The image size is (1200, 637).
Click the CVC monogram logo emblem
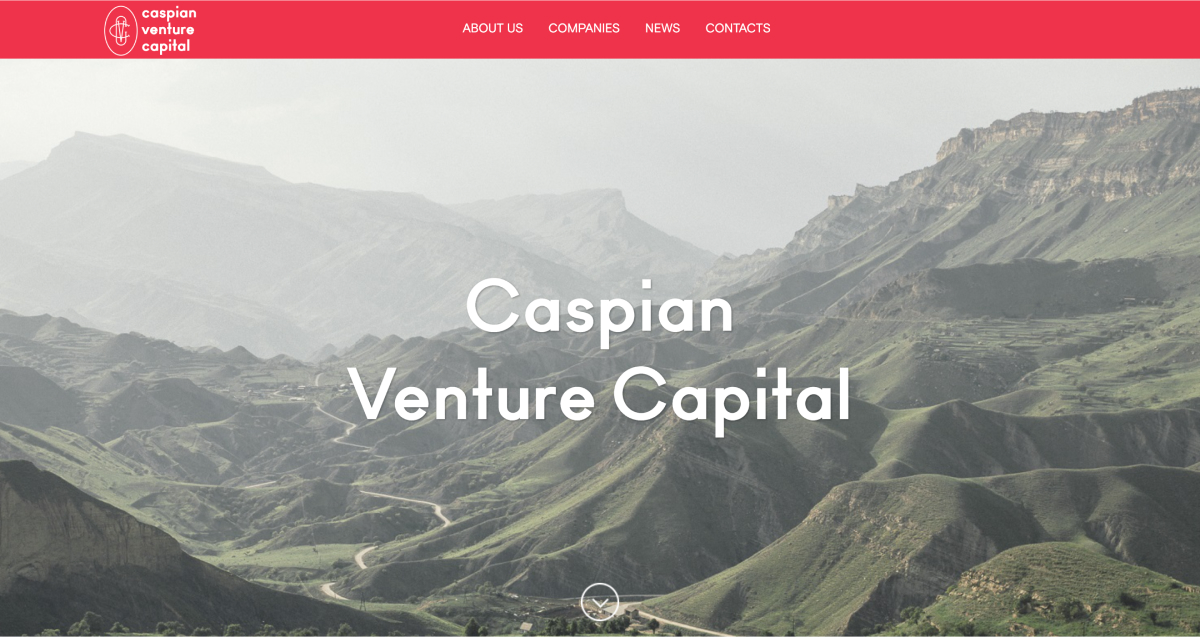click(x=121, y=30)
